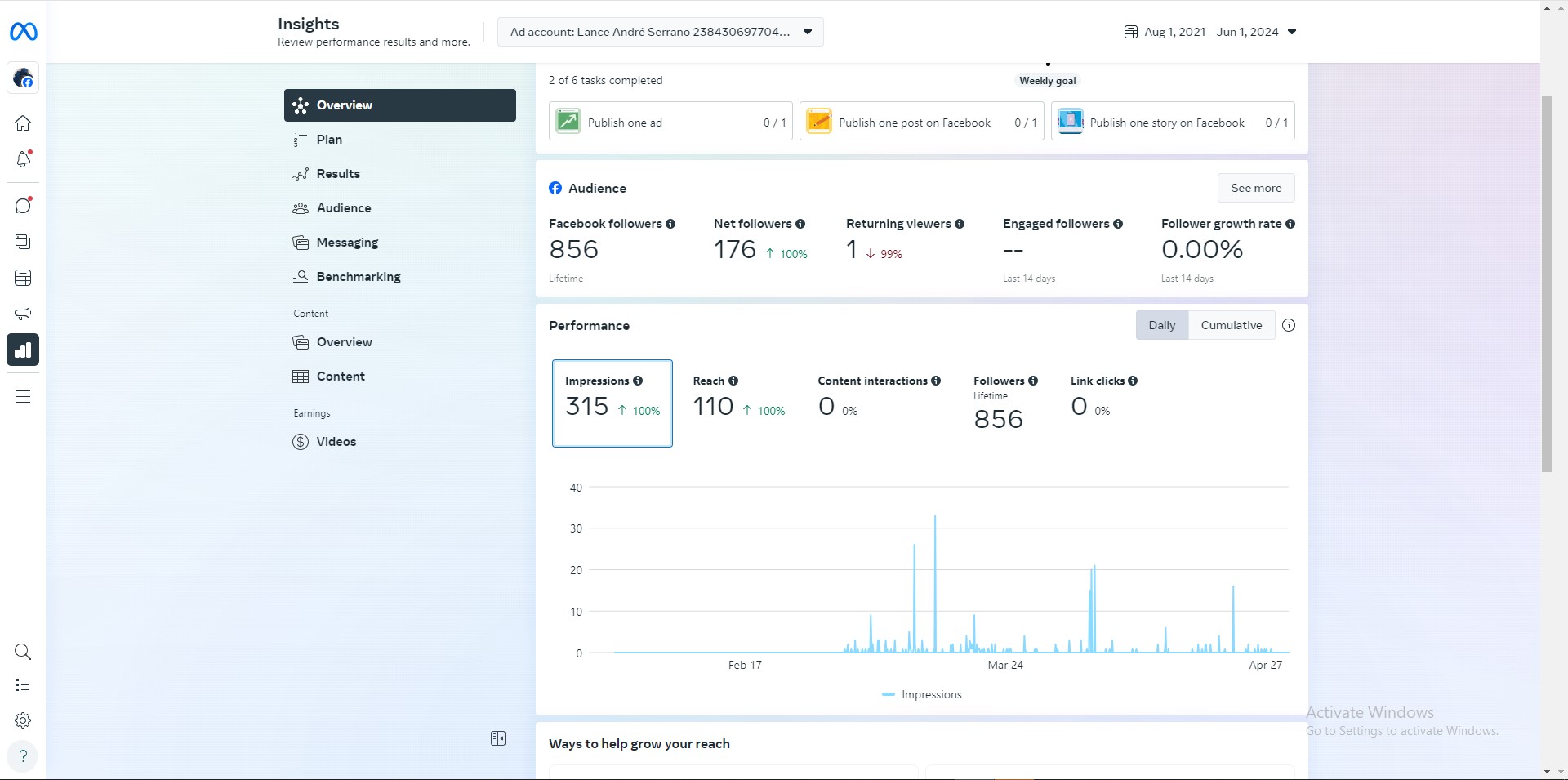Click the Impressions legend entry
Image resolution: width=1568 pixels, height=780 pixels.
point(922,694)
